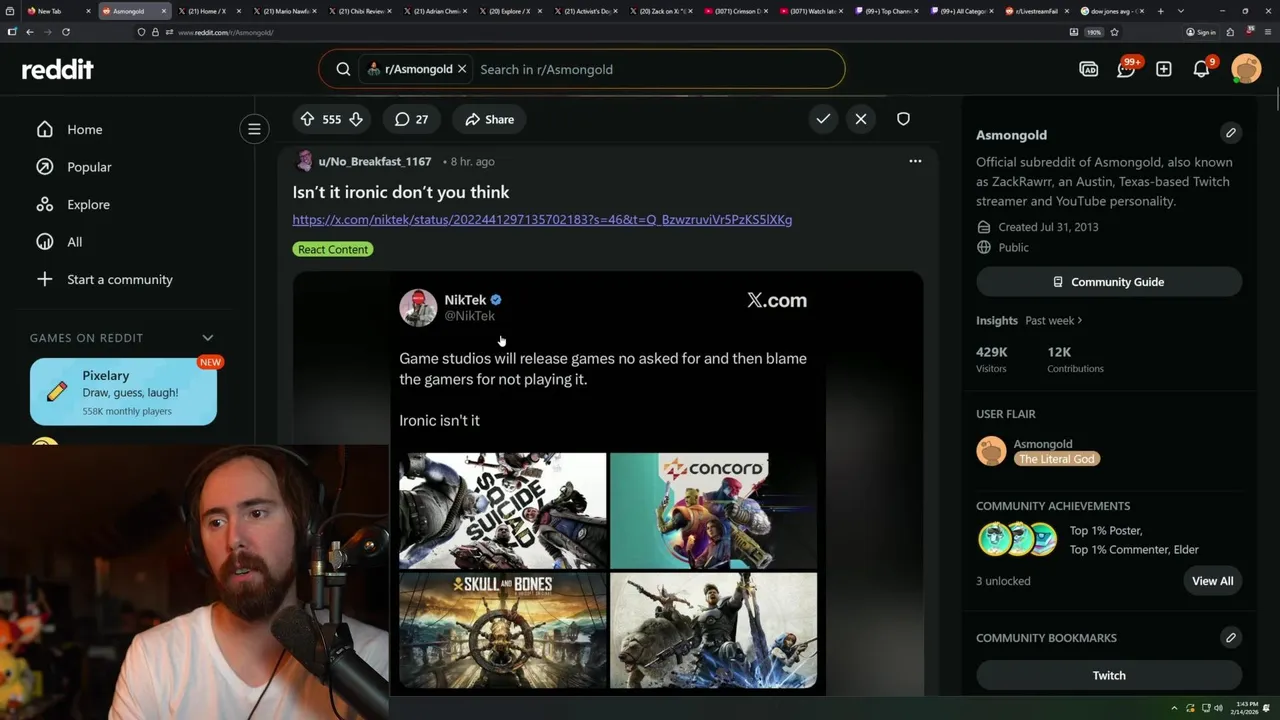This screenshot has width=1280, height=720.
Task: Open the Community Guide button
Action: coord(1109,282)
